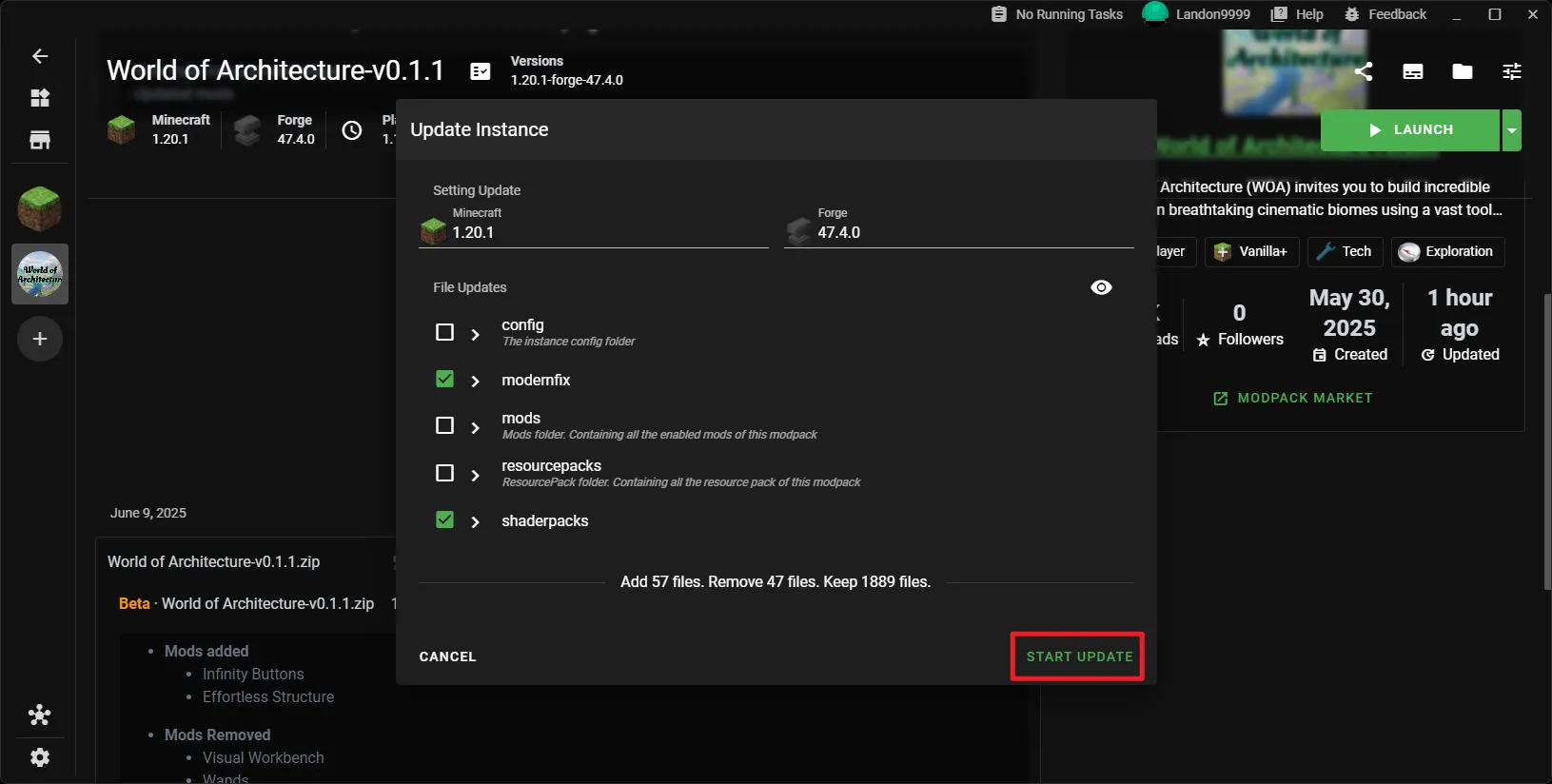Open the Launch button dropdown arrow
Image resolution: width=1552 pixels, height=784 pixels.
1511,130
